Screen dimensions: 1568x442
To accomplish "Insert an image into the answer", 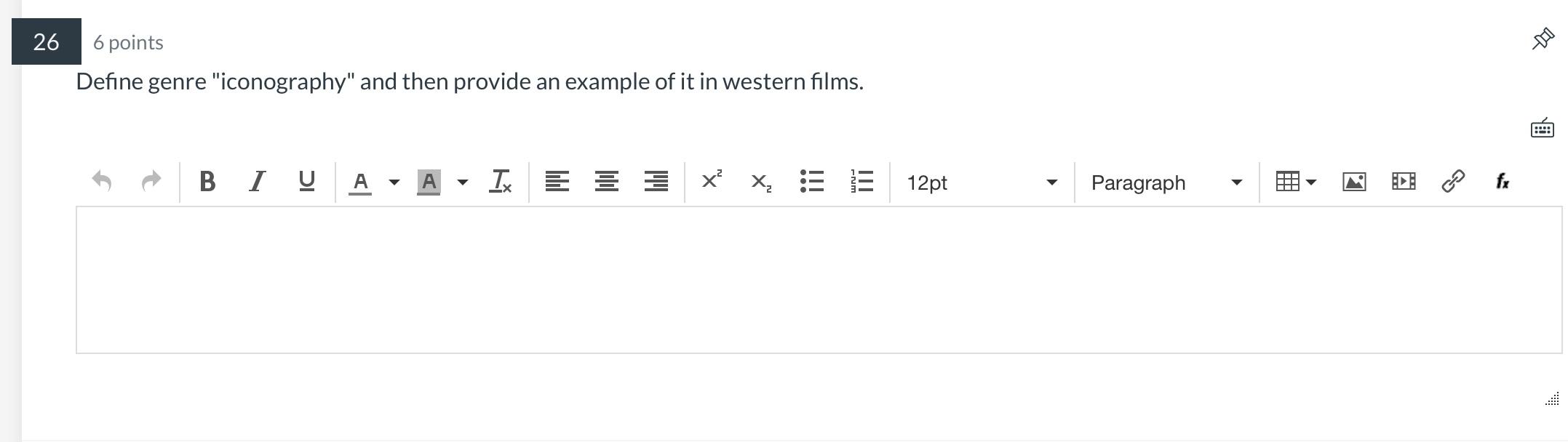I will [1356, 182].
